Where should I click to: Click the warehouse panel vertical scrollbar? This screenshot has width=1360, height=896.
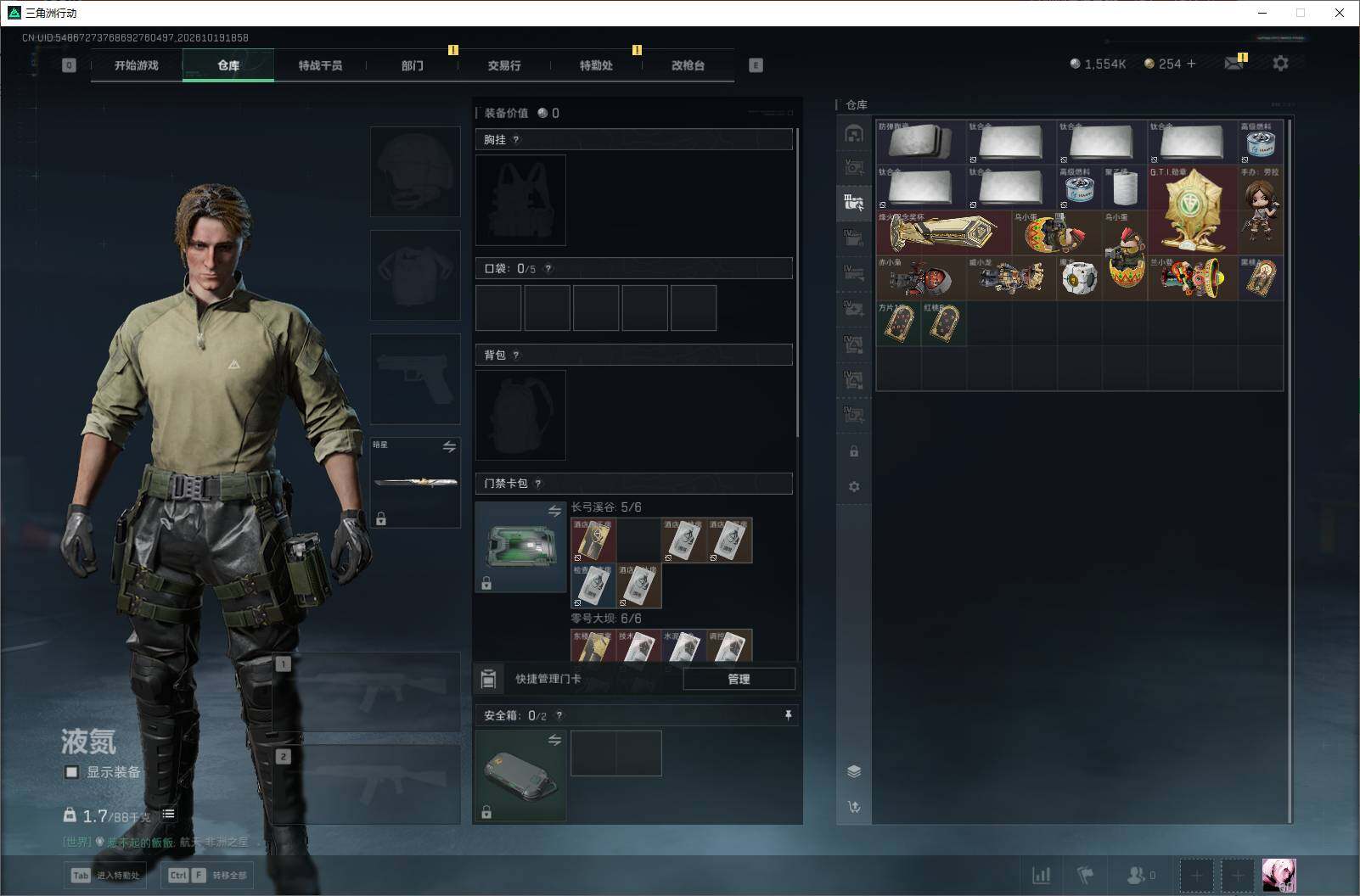(x=1290, y=470)
